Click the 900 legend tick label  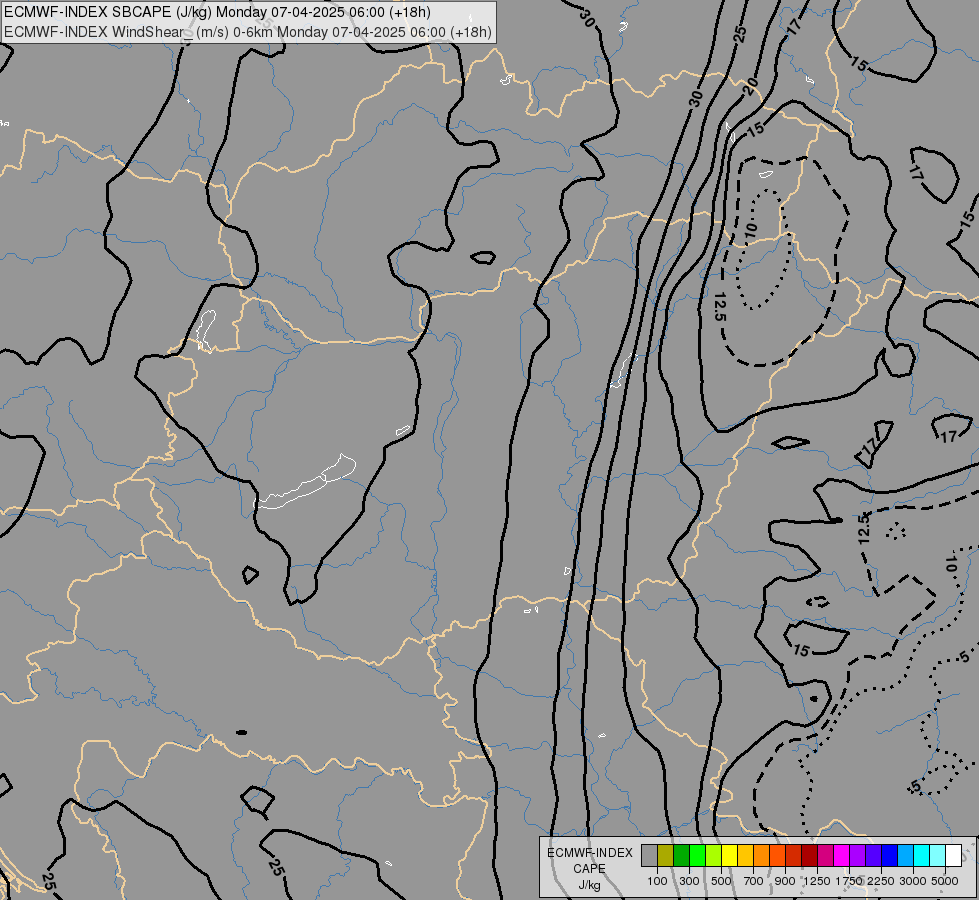tap(785, 881)
